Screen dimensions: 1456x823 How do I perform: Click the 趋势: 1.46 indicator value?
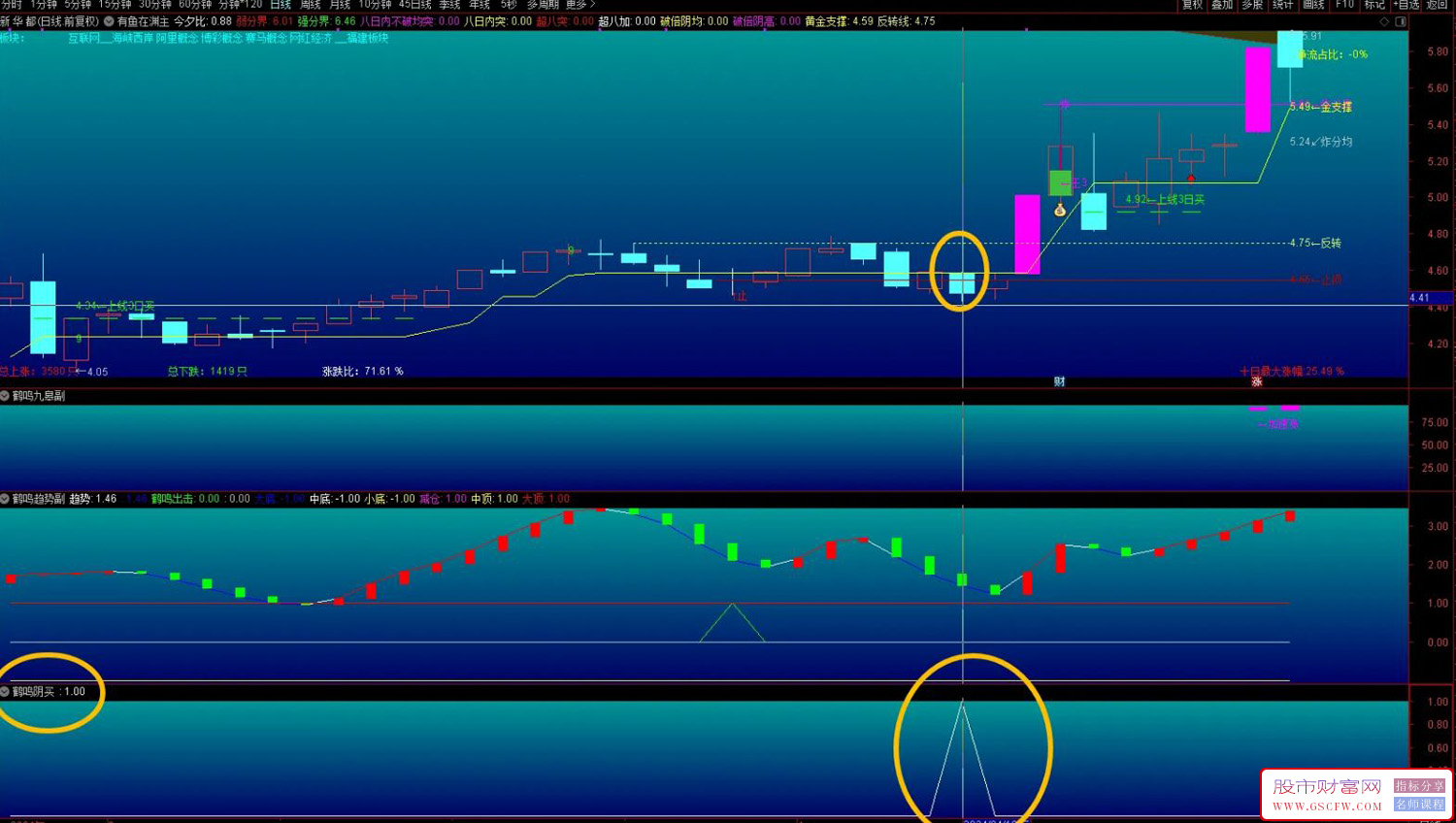pos(93,499)
